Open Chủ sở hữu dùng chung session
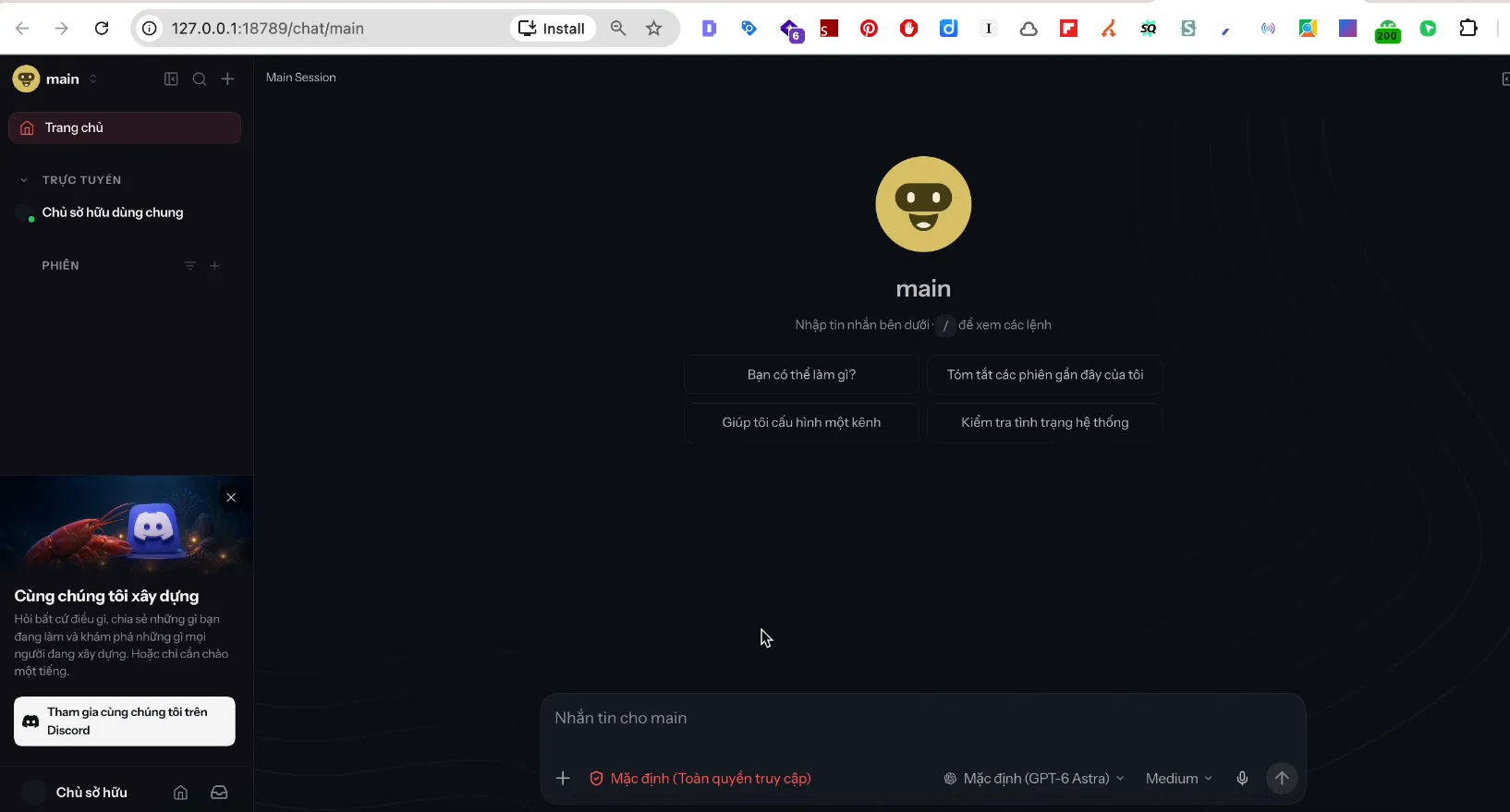 125,212
